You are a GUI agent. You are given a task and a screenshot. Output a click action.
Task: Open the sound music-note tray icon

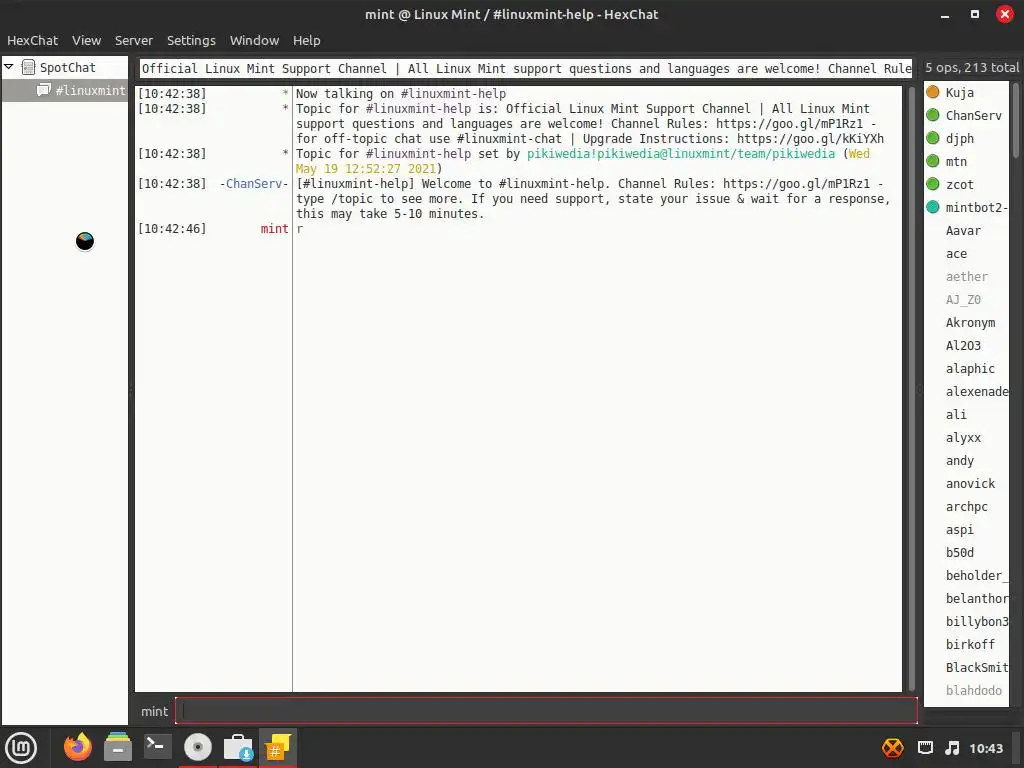pyautogui.click(x=953, y=748)
